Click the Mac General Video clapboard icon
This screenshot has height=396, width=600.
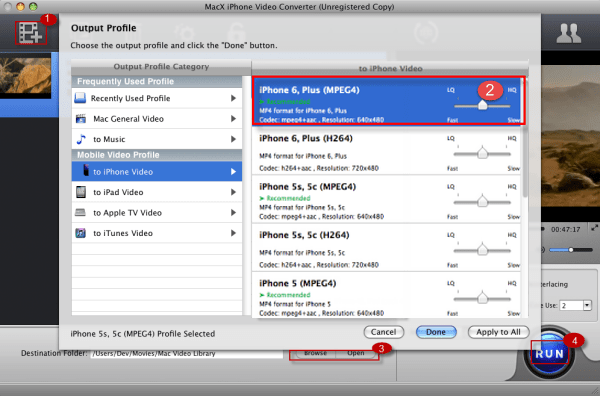point(81,119)
